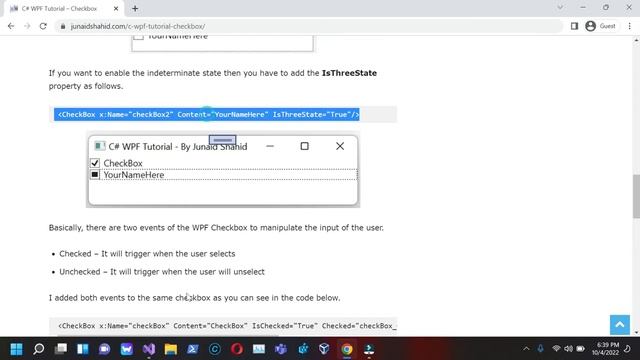The height and width of the screenshot is (360, 640).
Task: Open Chrome three-dot menu
Action: pos(629,26)
